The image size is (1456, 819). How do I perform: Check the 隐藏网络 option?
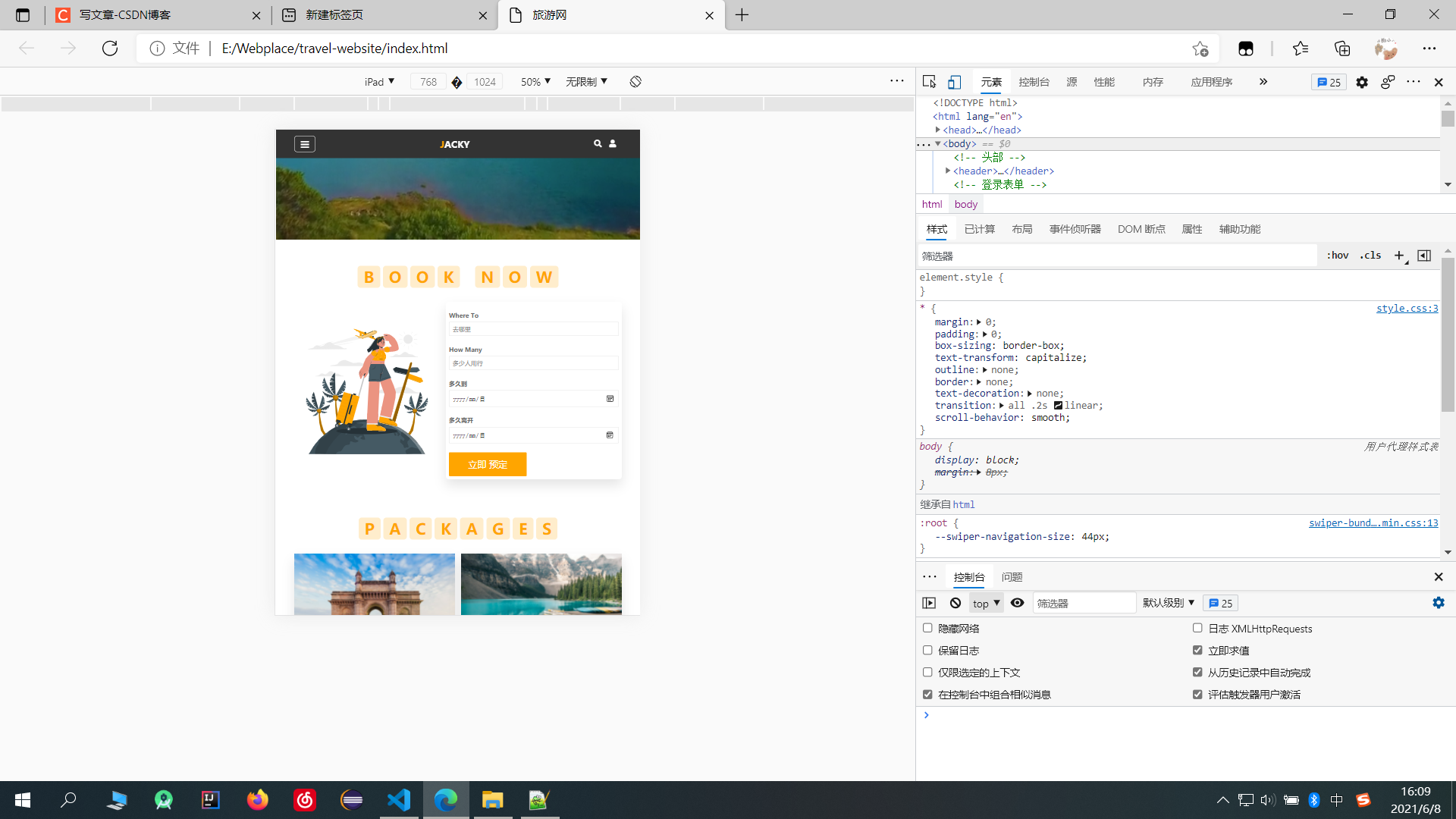pyautogui.click(x=927, y=628)
